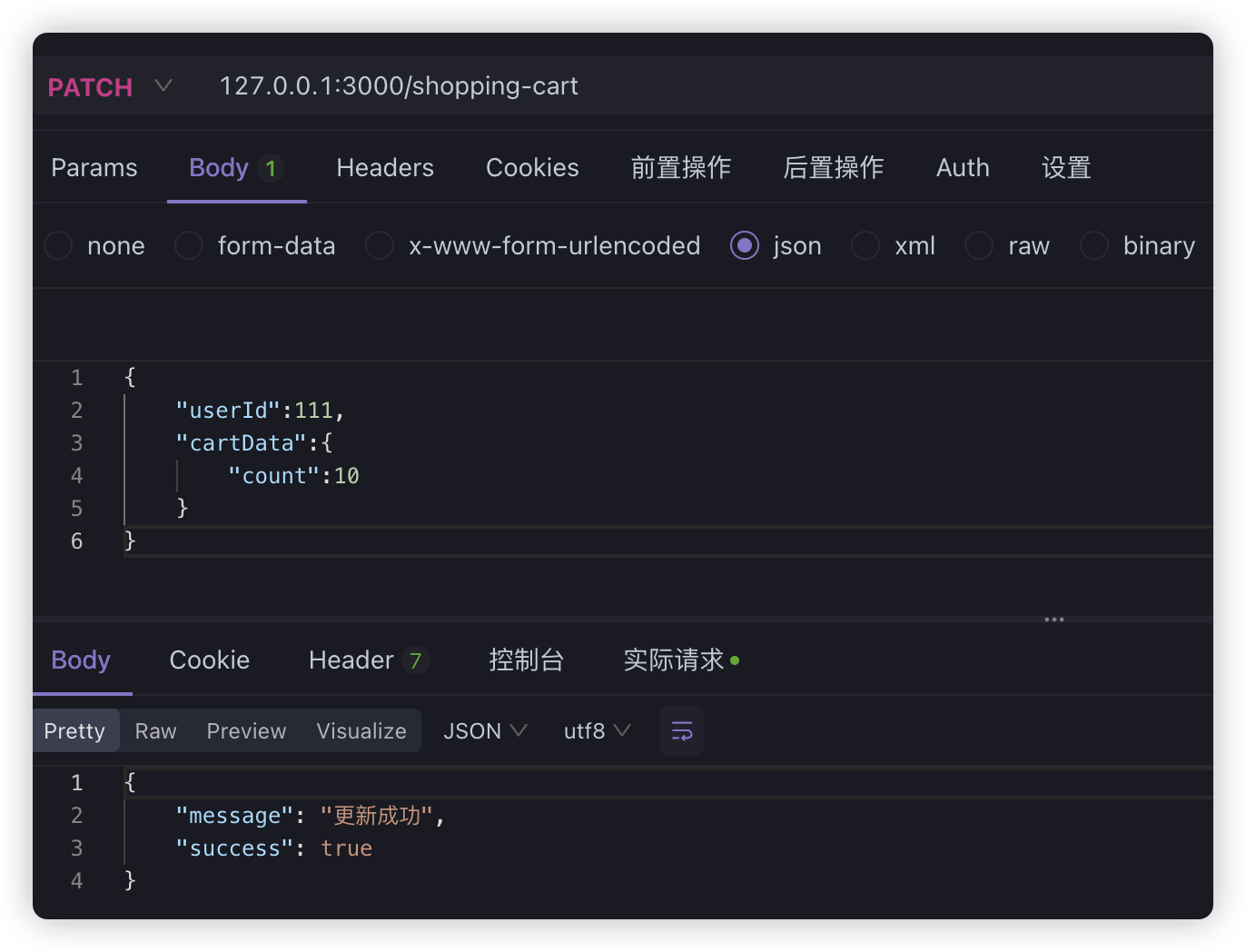1246x952 pixels.
Task: Expand the JSON response format dropdown
Action: pyautogui.click(x=484, y=731)
